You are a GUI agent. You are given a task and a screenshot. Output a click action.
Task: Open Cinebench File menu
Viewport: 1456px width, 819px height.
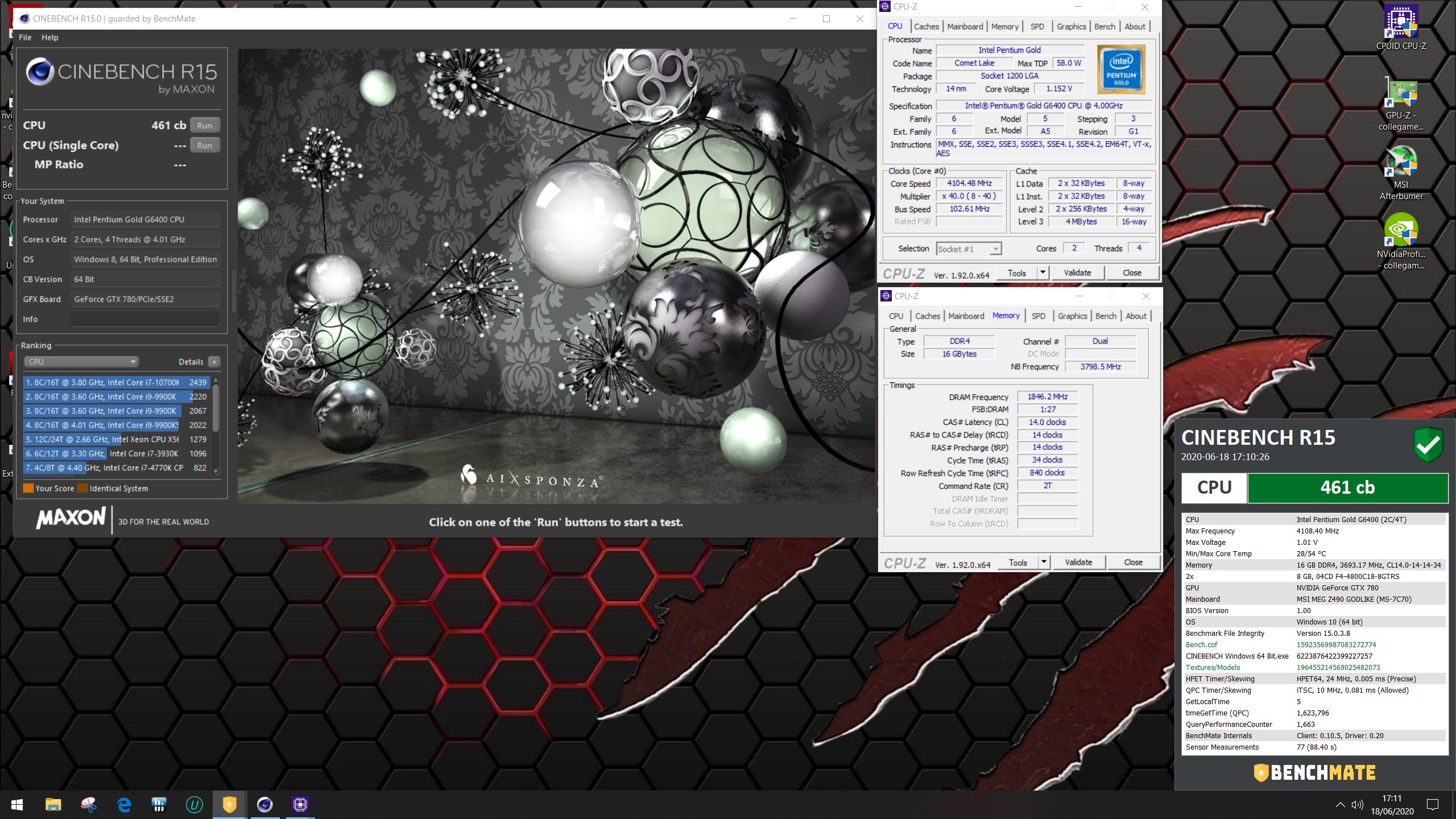point(25,38)
